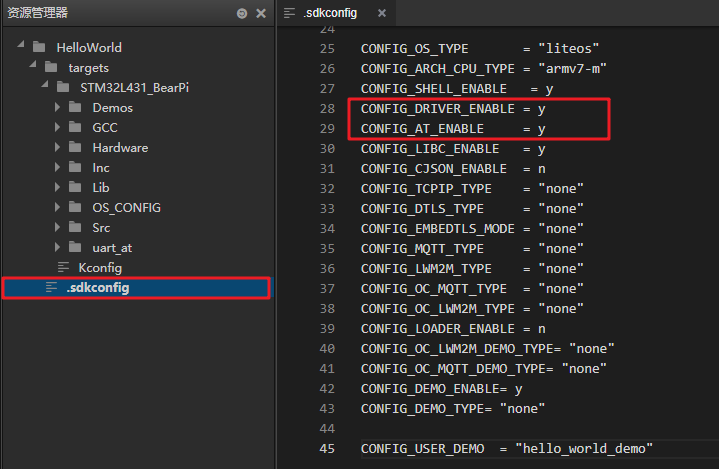Click line number 45 in gutter

tap(327, 448)
